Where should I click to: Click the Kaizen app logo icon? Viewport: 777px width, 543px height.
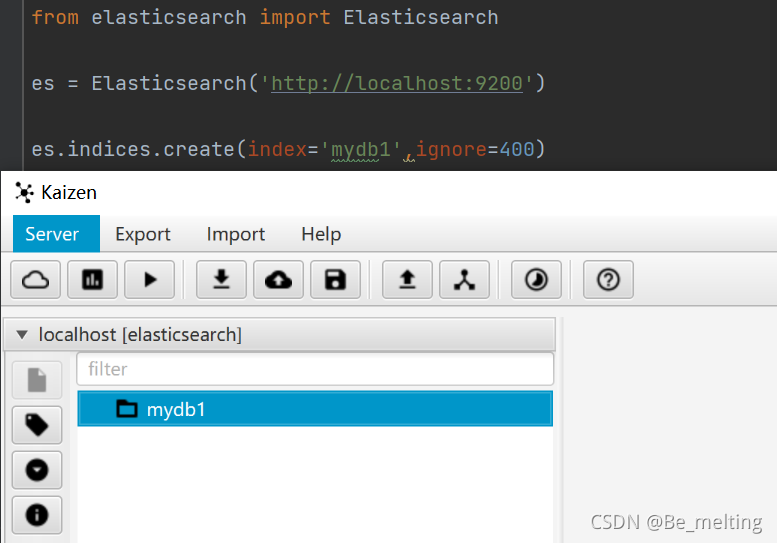[24, 192]
